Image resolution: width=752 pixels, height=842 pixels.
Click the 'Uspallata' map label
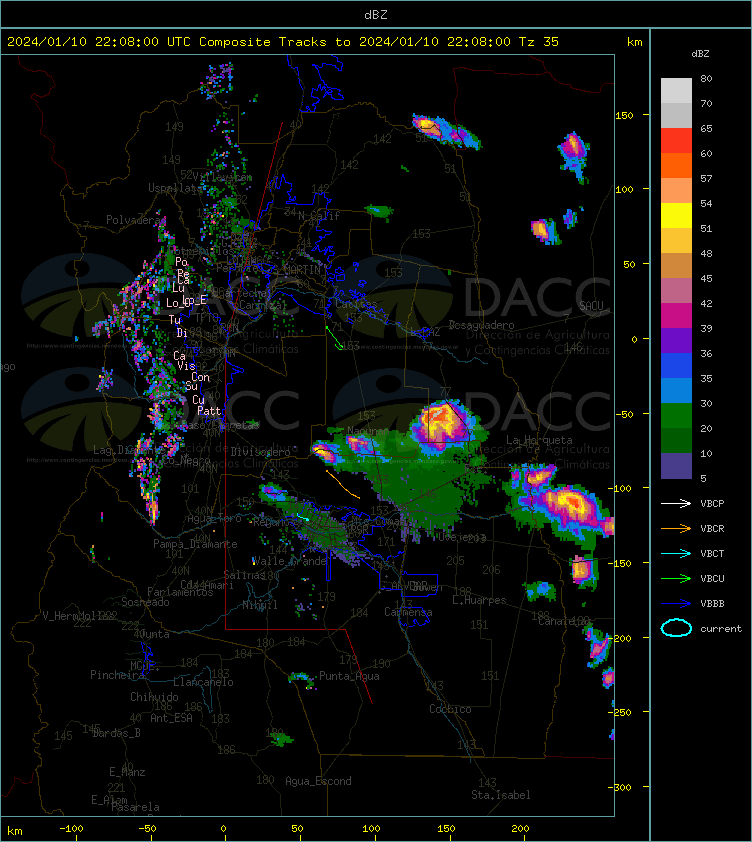(175, 188)
